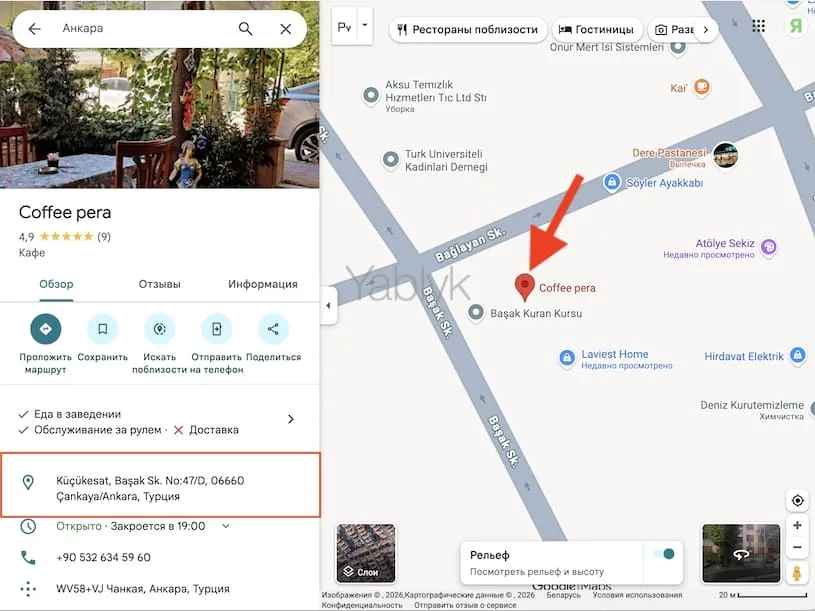Screen dimensions: 815x611
Task: Expand opening hours dropdown chevron
Action: tap(226, 526)
